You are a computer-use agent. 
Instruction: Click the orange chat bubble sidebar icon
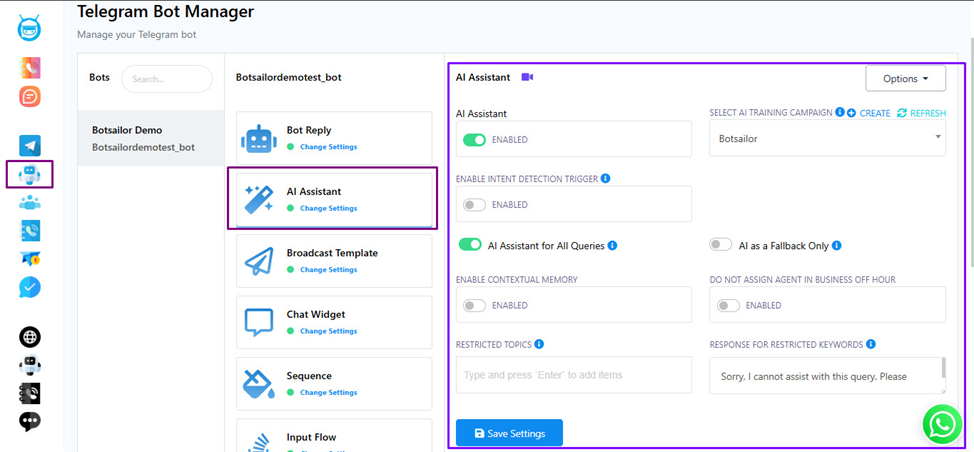pyautogui.click(x=30, y=96)
